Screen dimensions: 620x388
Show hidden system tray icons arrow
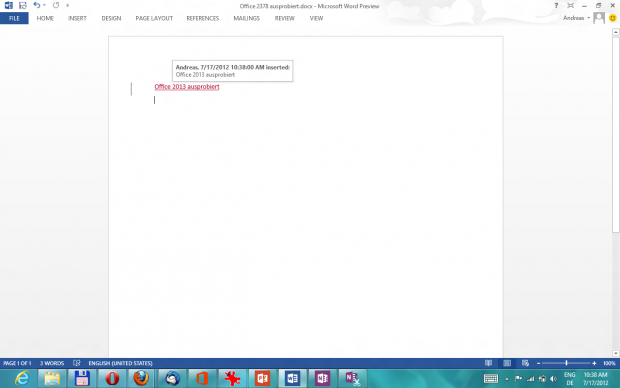click(507, 379)
